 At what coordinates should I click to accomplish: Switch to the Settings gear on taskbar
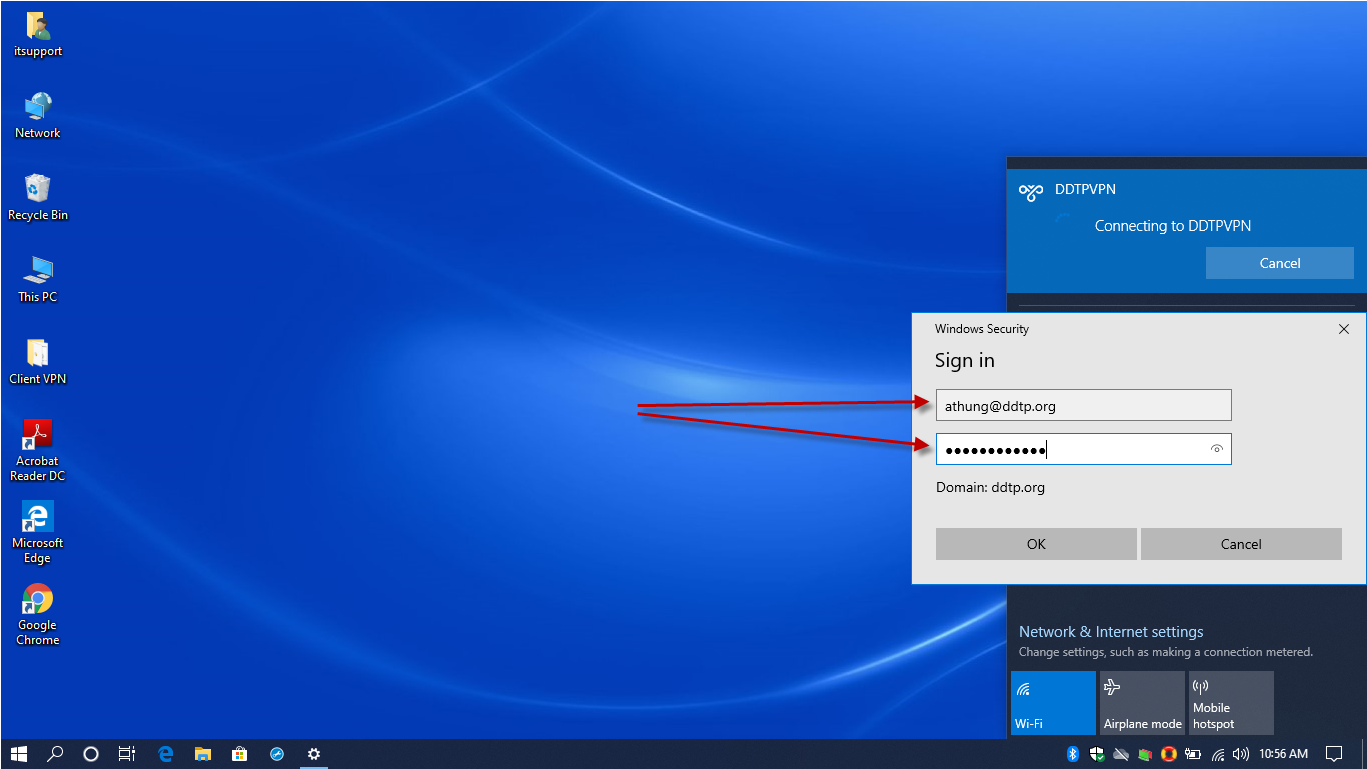[x=314, y=754]
